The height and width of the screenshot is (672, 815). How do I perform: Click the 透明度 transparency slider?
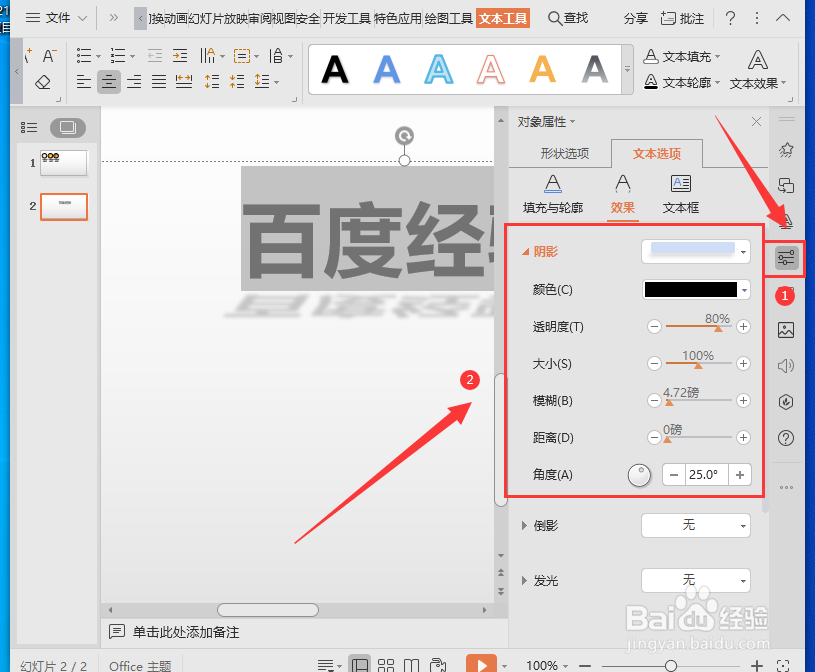(699, 326)
